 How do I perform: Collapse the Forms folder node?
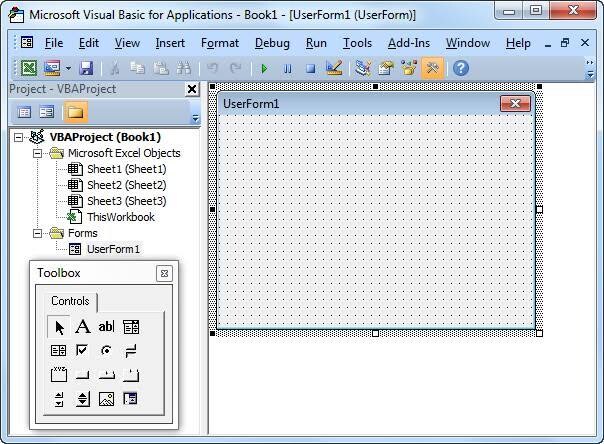tap(37, 233)
